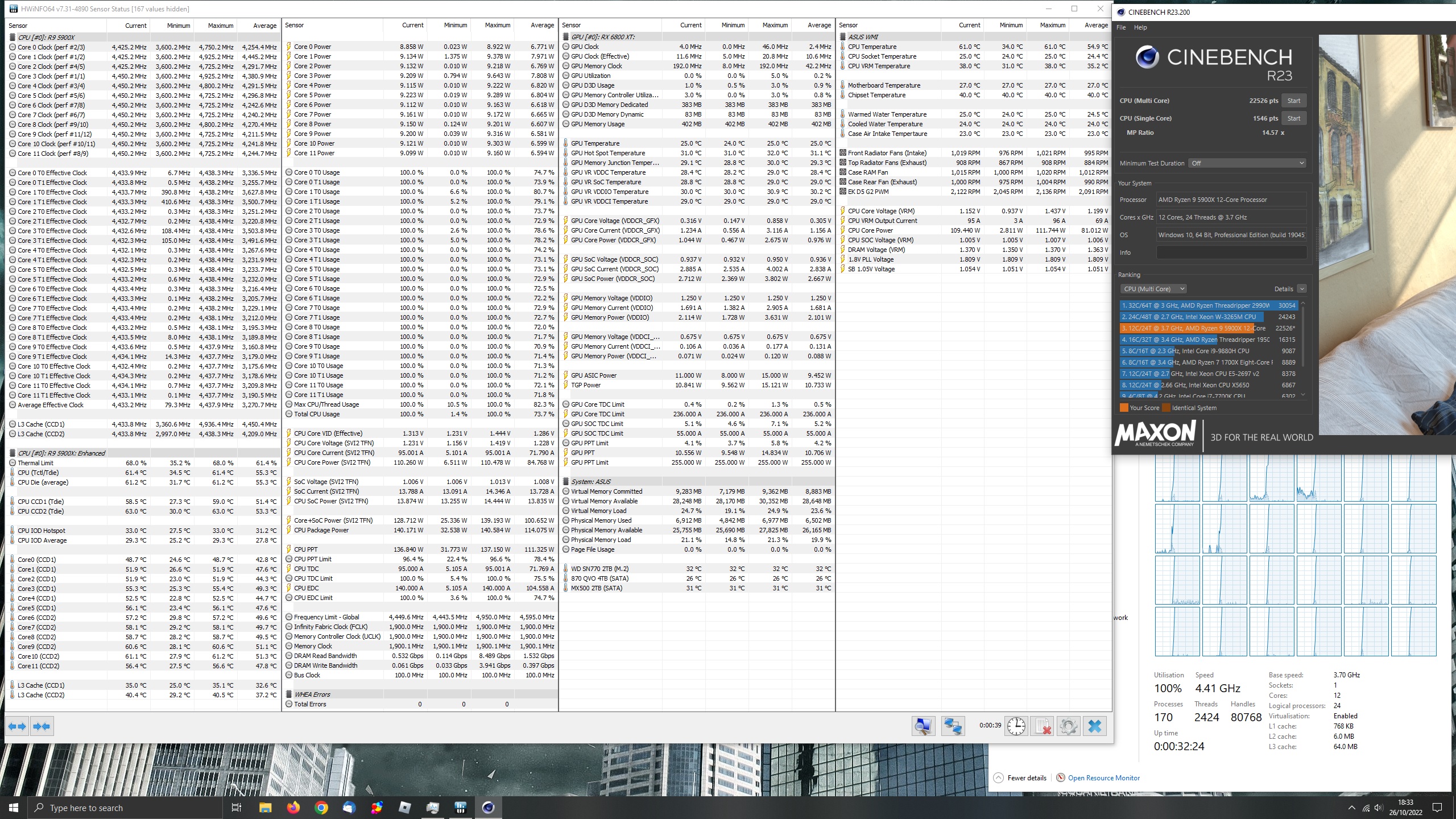1456x819 pixels.
Task: Start the CPU (Multi Core) benchmark
Action: click(x=1294, y=101)
